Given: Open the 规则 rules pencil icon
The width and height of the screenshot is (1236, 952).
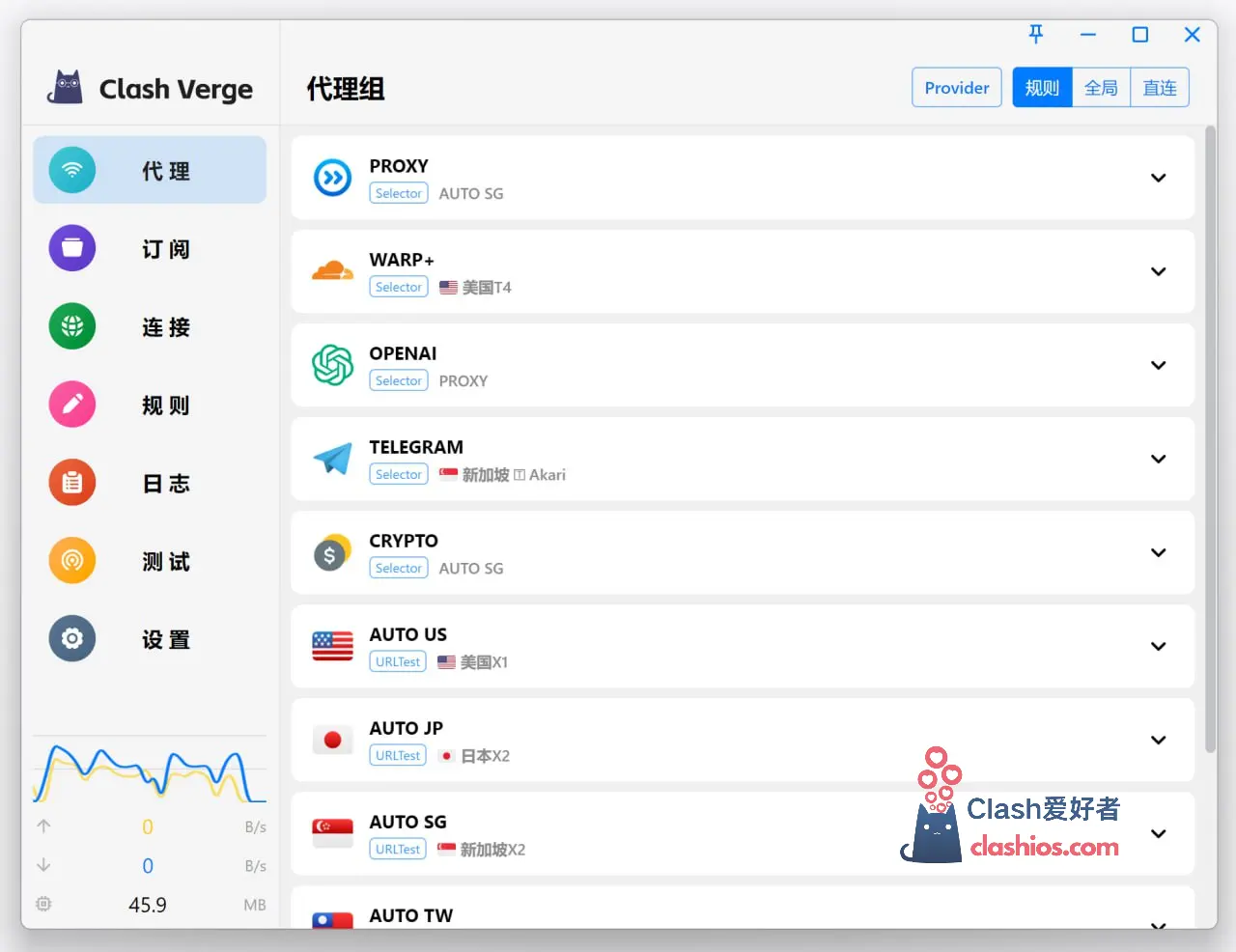Looking at the screenshot, I should pos(72,405).
